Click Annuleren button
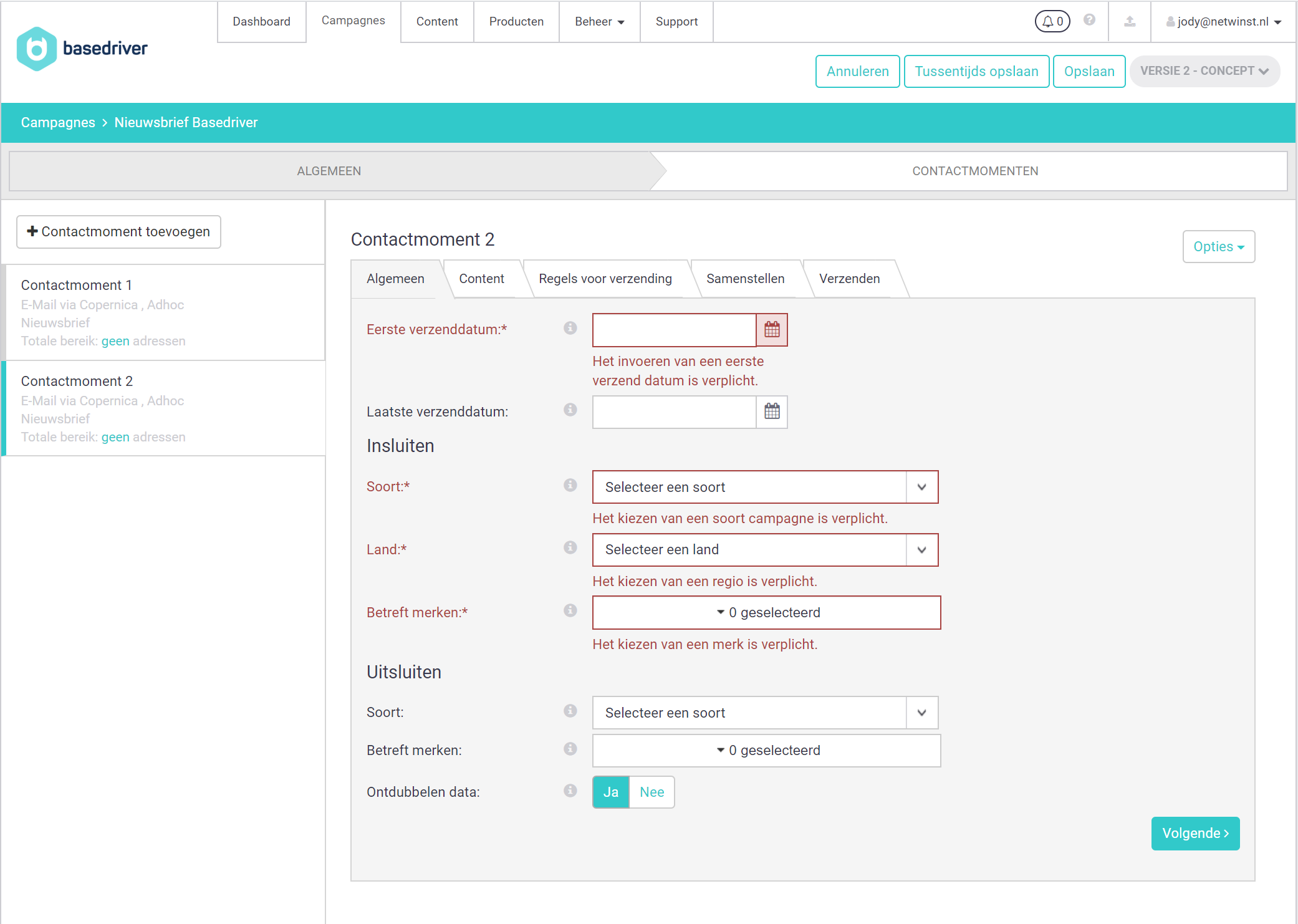Image resolution: width=1298 pixels, height=924 pixels. click(857, 71)
